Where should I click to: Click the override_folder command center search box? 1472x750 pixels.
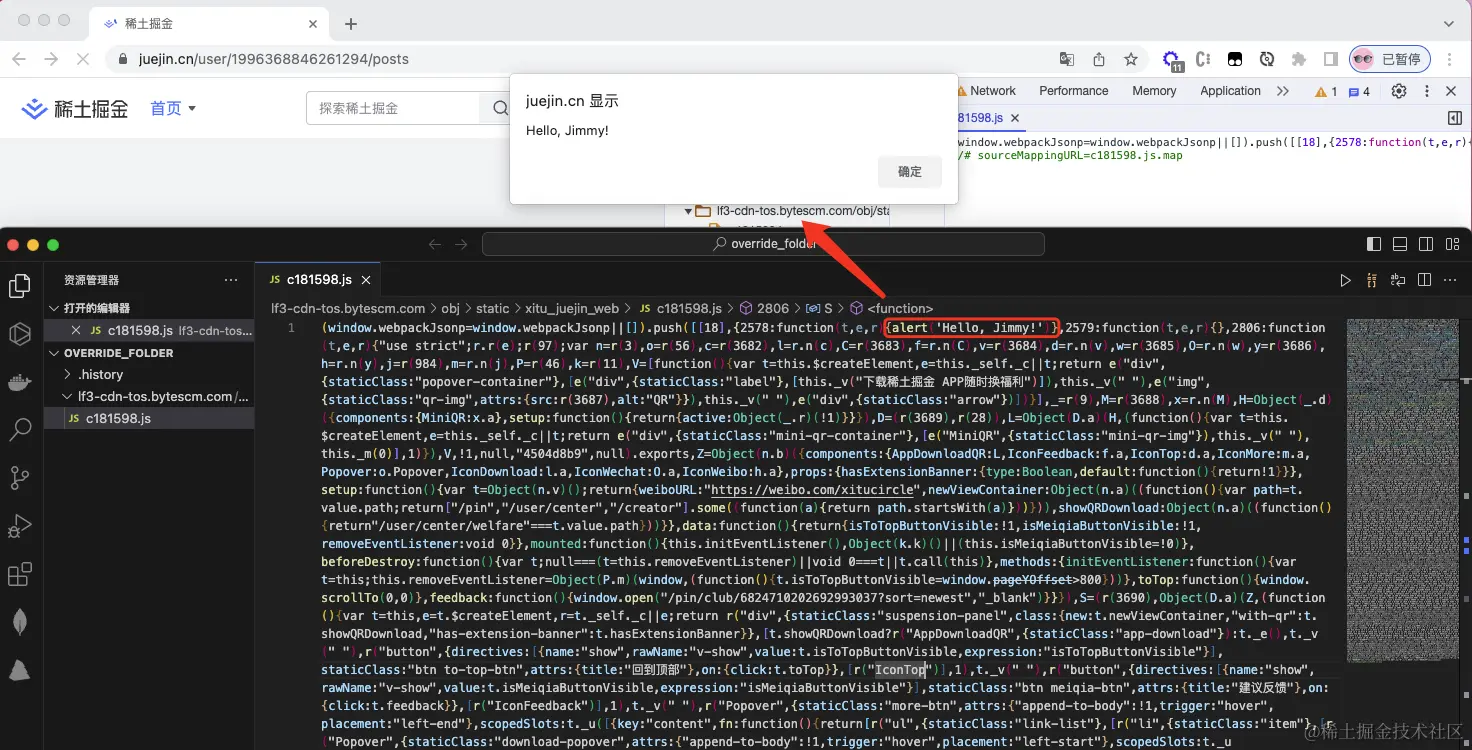coord(763,244)
